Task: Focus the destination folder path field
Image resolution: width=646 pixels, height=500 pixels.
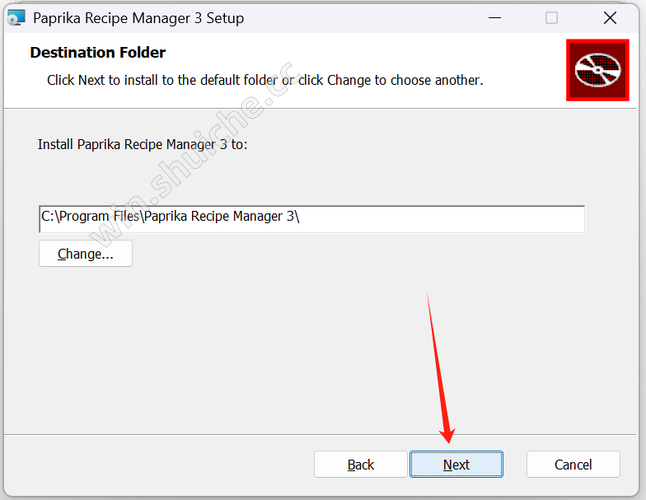Action: (x=312, y=219)
